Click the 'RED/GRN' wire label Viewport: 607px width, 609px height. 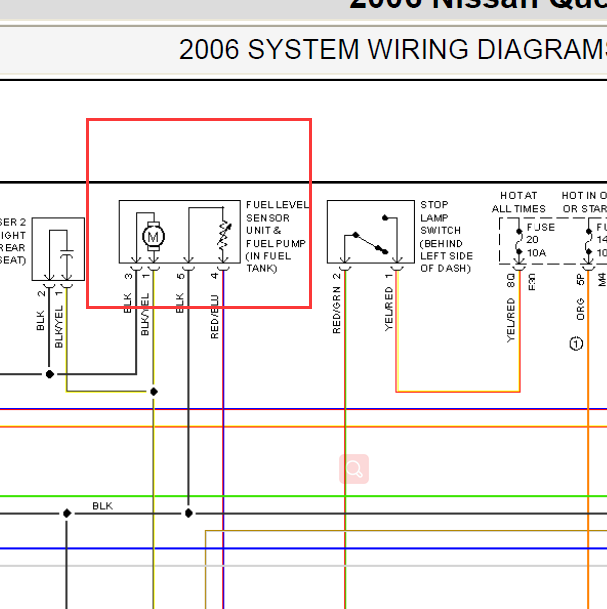click(336, 310)
